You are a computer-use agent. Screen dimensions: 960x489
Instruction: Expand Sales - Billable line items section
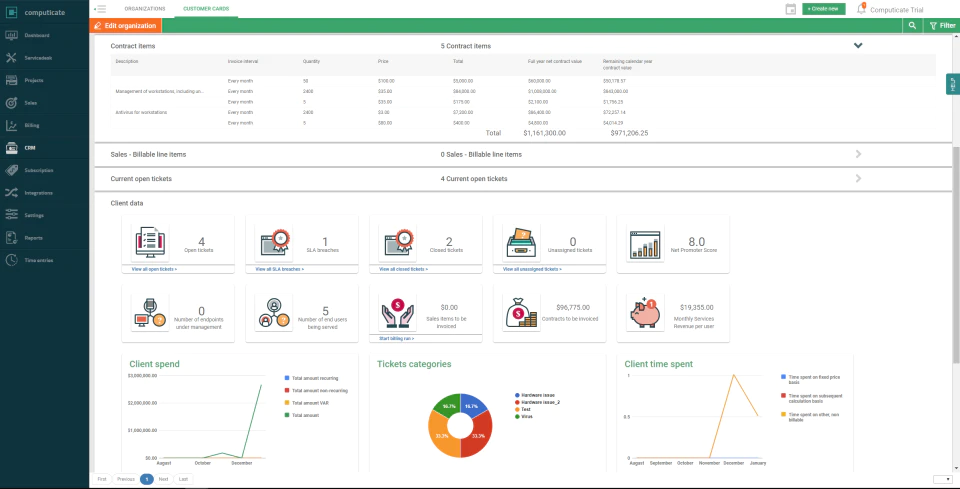[x=858, y=154]
